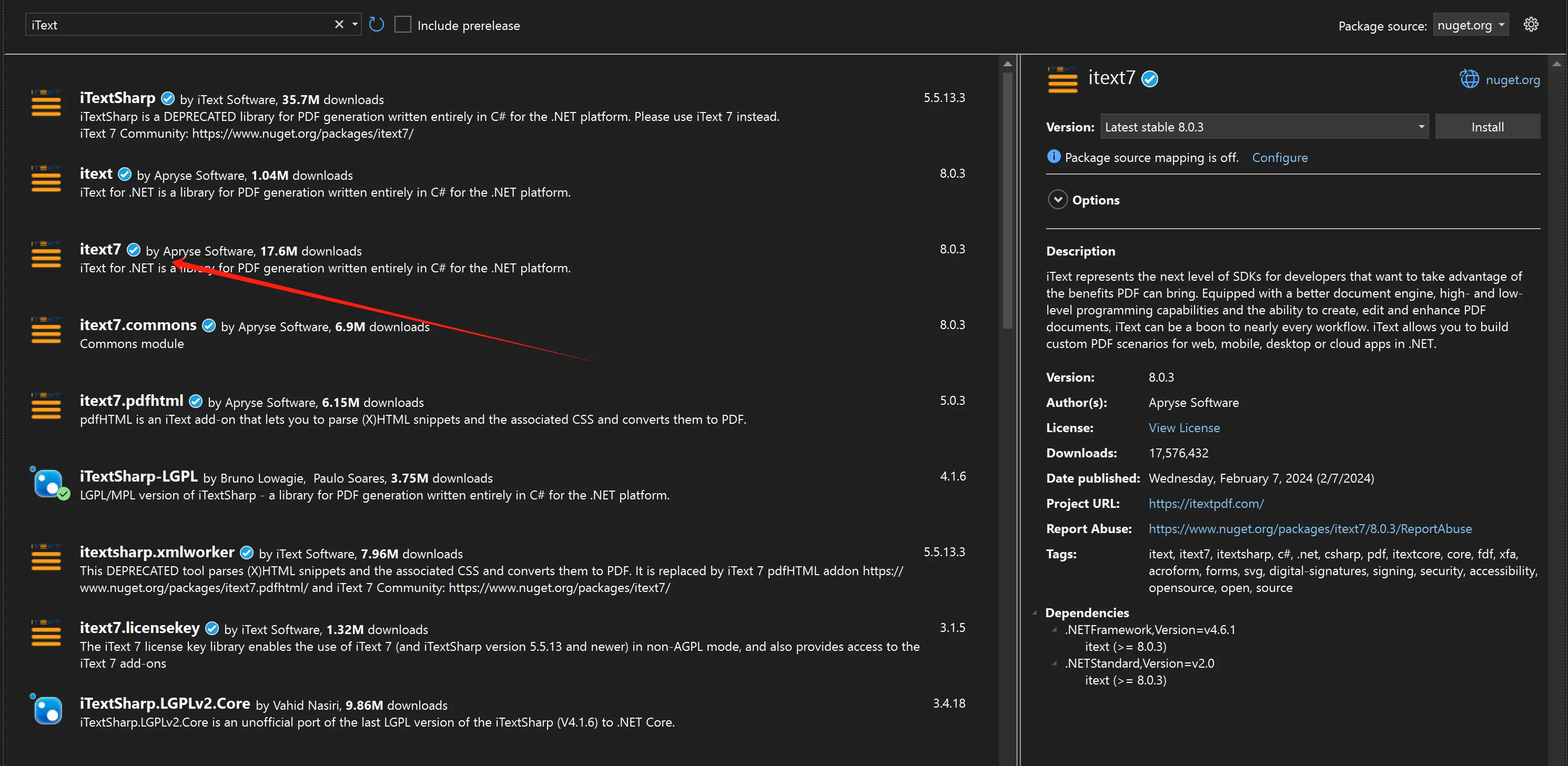Click the verified badge beside itext7.licensekey

pos(212,628)
